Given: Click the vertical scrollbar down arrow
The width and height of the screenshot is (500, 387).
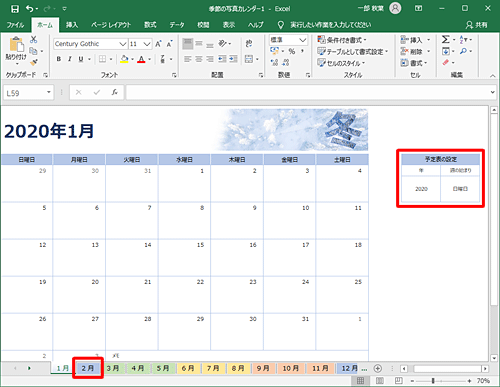Looking at the screenshot, I should coord(494,358).
